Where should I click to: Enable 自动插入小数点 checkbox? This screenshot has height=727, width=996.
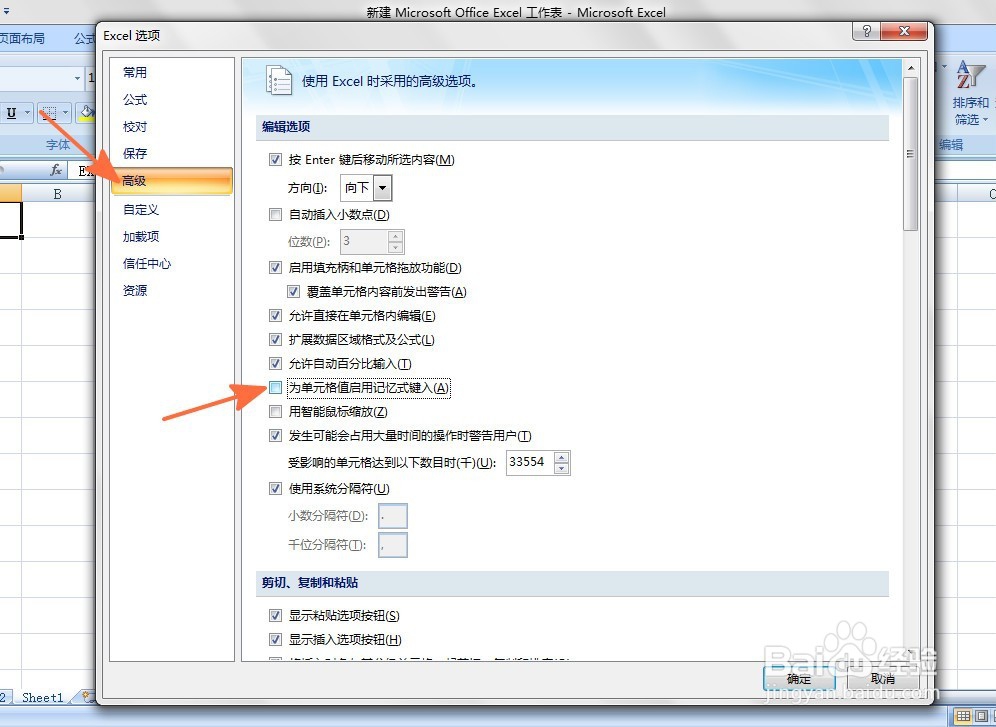tap(275, 215)
